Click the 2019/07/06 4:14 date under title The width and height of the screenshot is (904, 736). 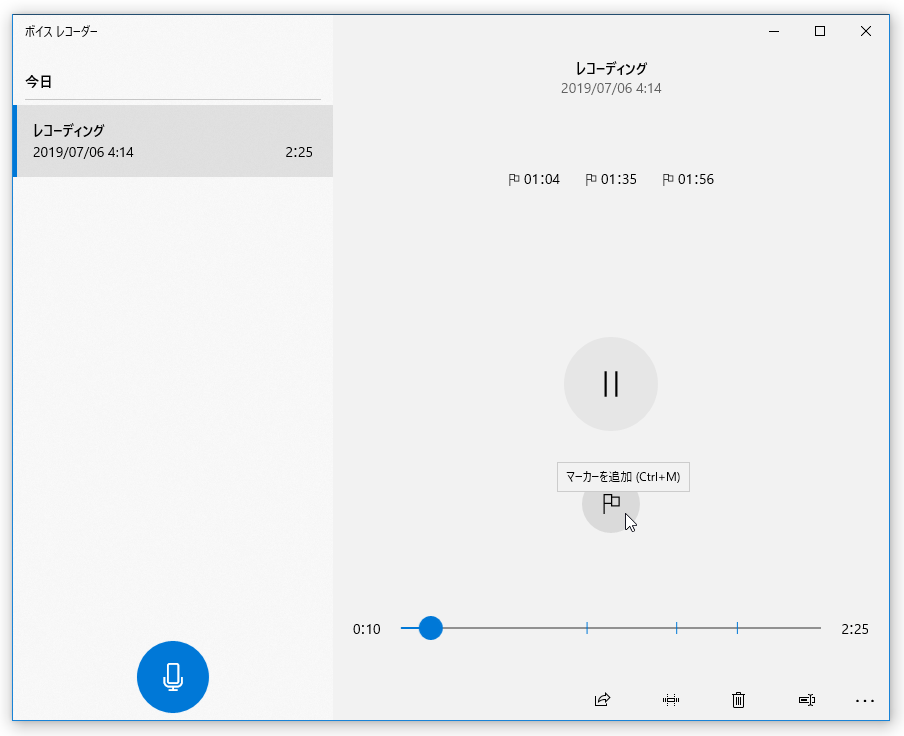click(611, 88)
